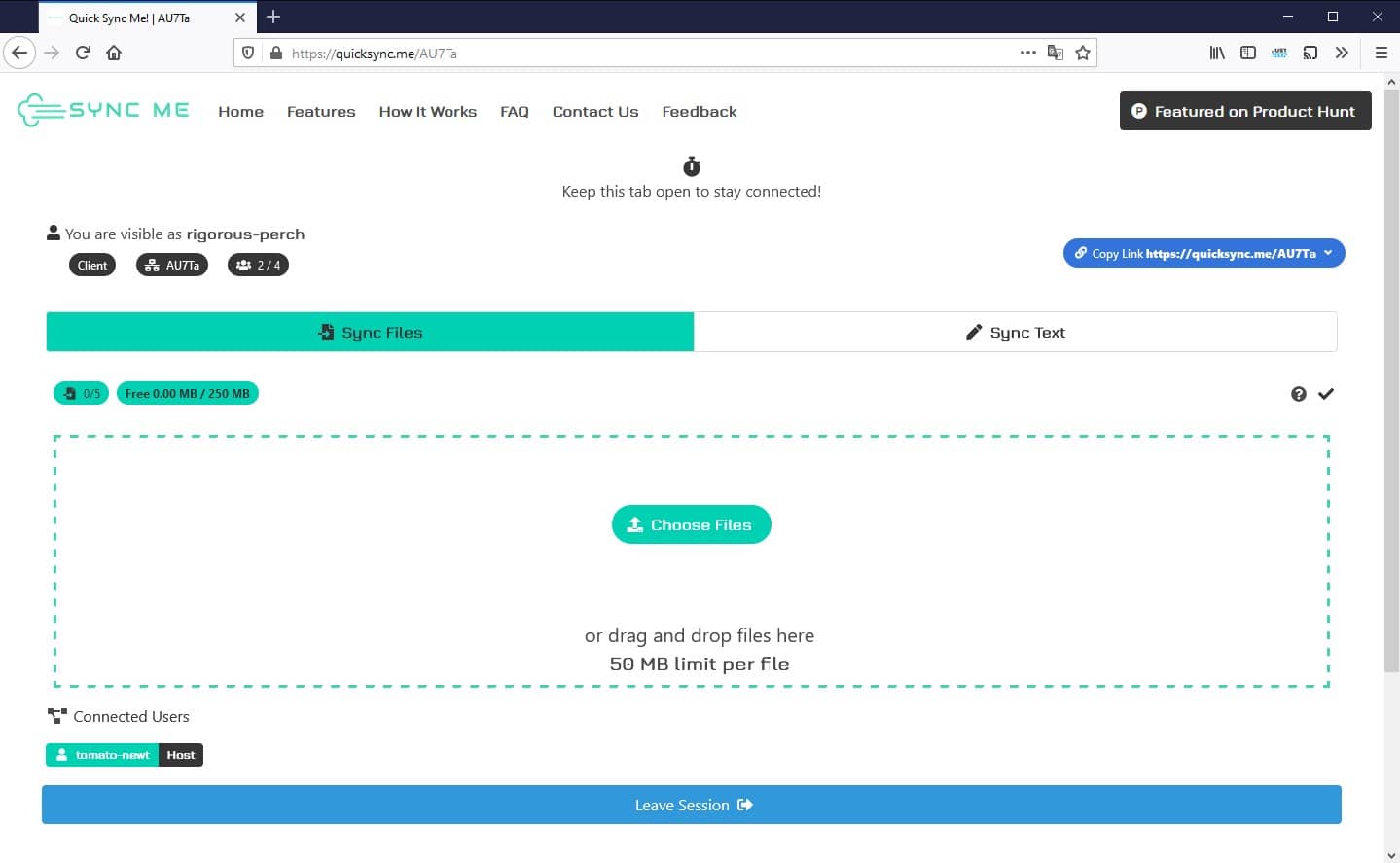
Task: Click the page vertical scrollbar
Action: (x=1391, y=379)
